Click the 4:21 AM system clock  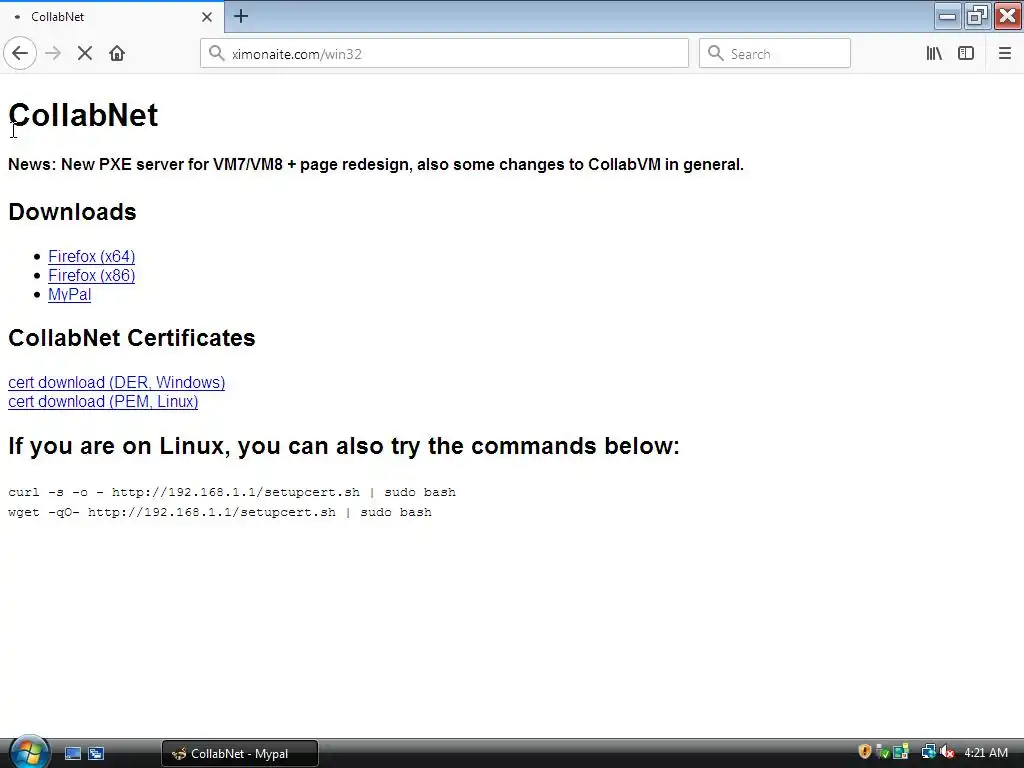986,753
